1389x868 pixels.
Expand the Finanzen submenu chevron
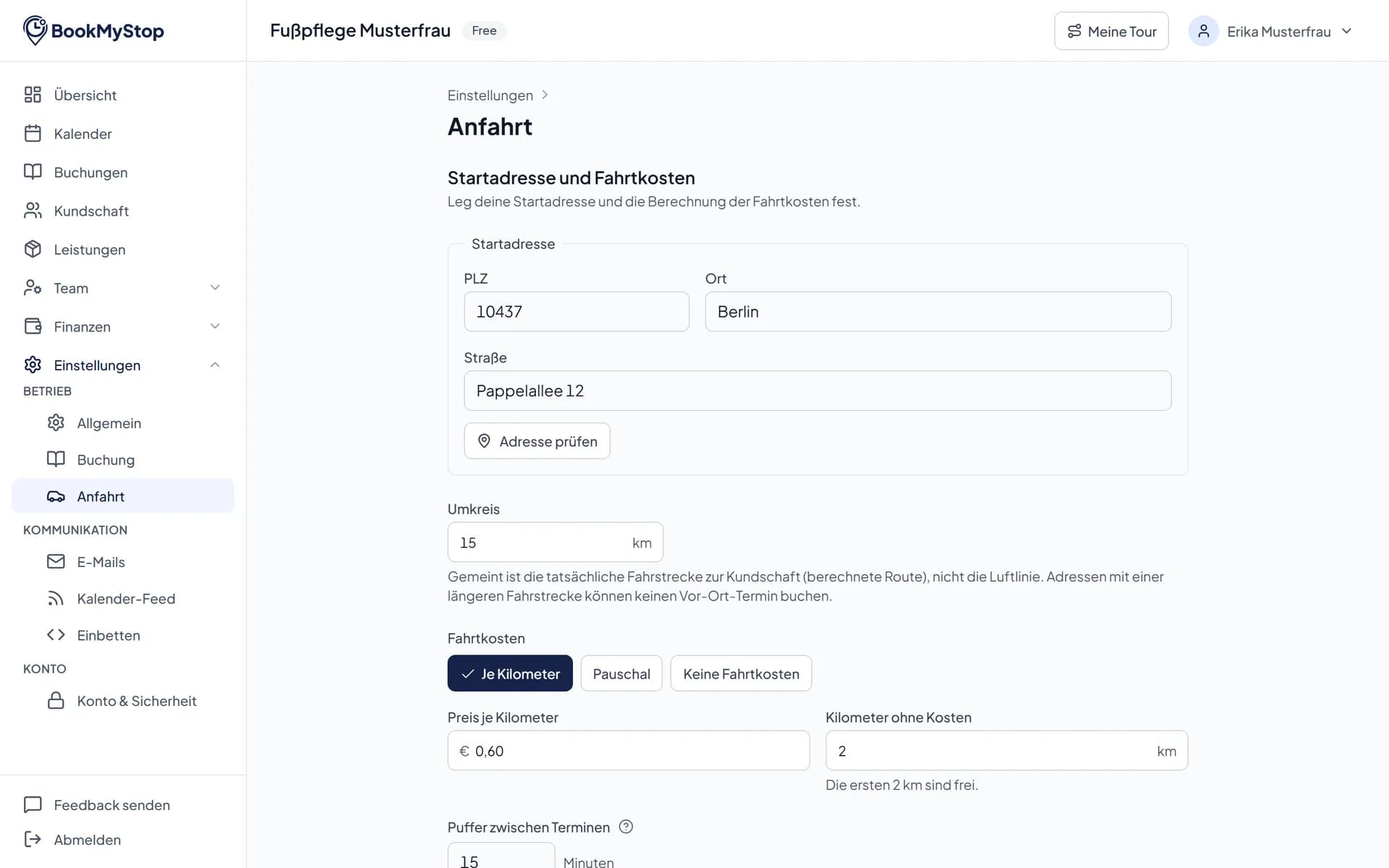point(215,326)
